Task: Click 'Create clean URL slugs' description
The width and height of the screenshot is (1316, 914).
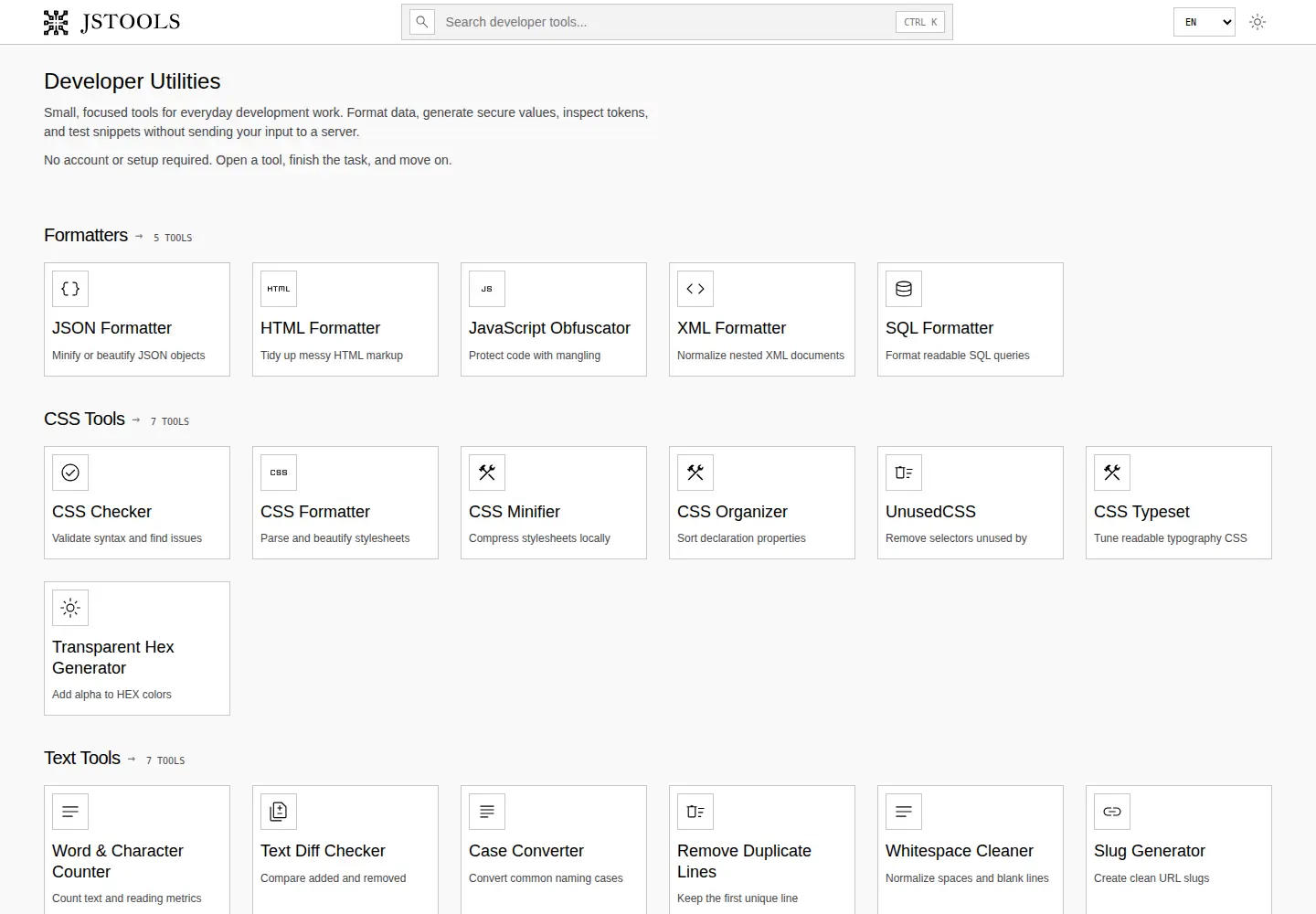Action: pos(1151,878)
